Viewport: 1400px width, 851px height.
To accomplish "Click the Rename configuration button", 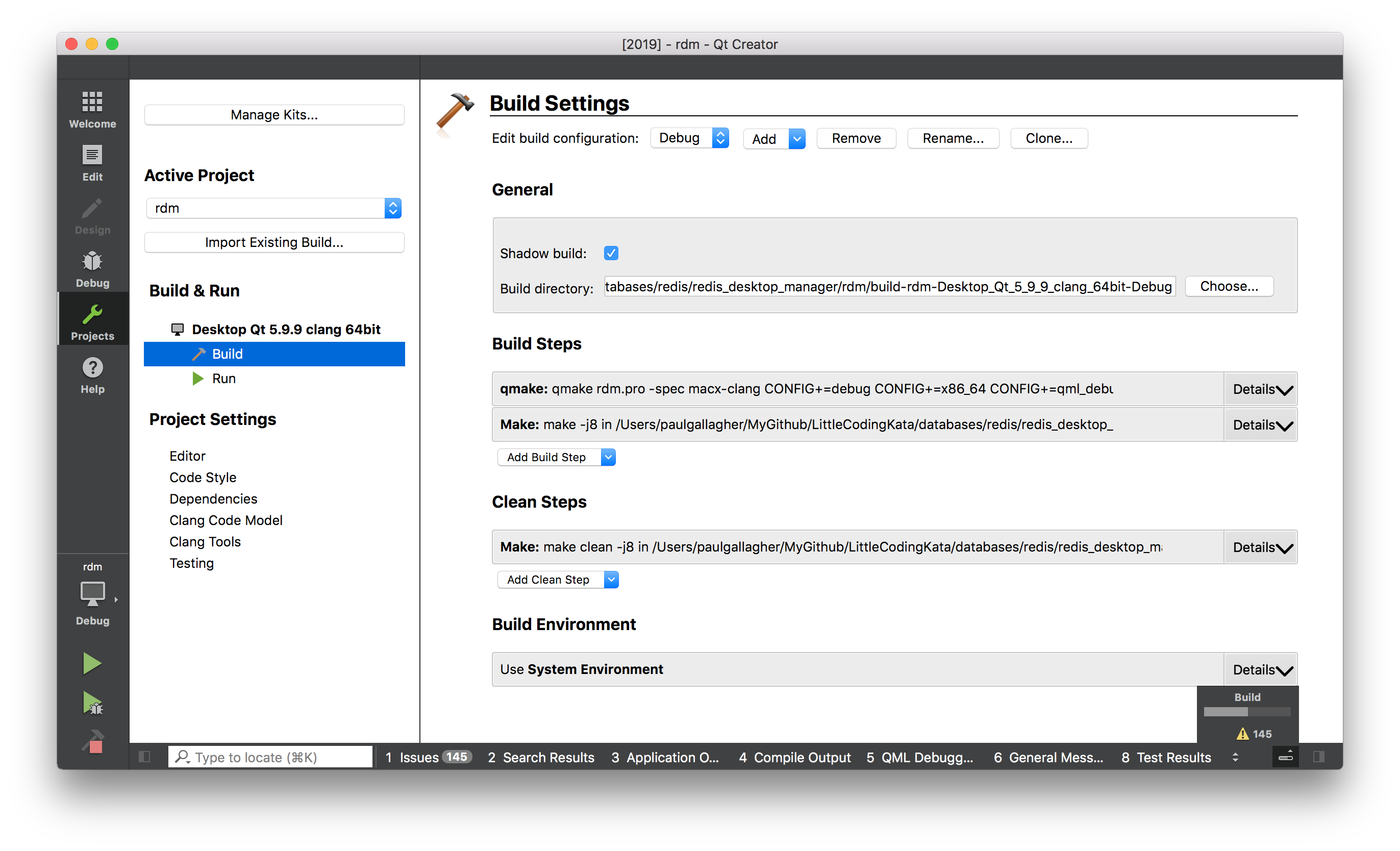I will tap(953, 139).
